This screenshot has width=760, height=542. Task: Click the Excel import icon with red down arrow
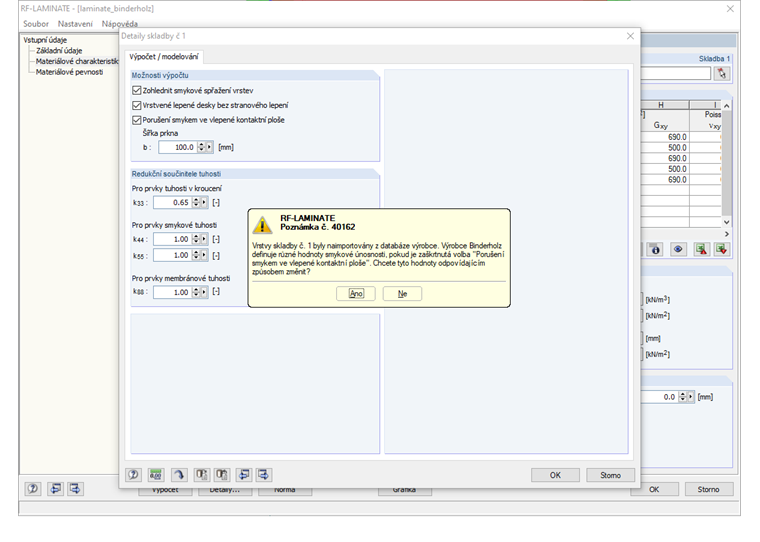click(x=721, y=250)
